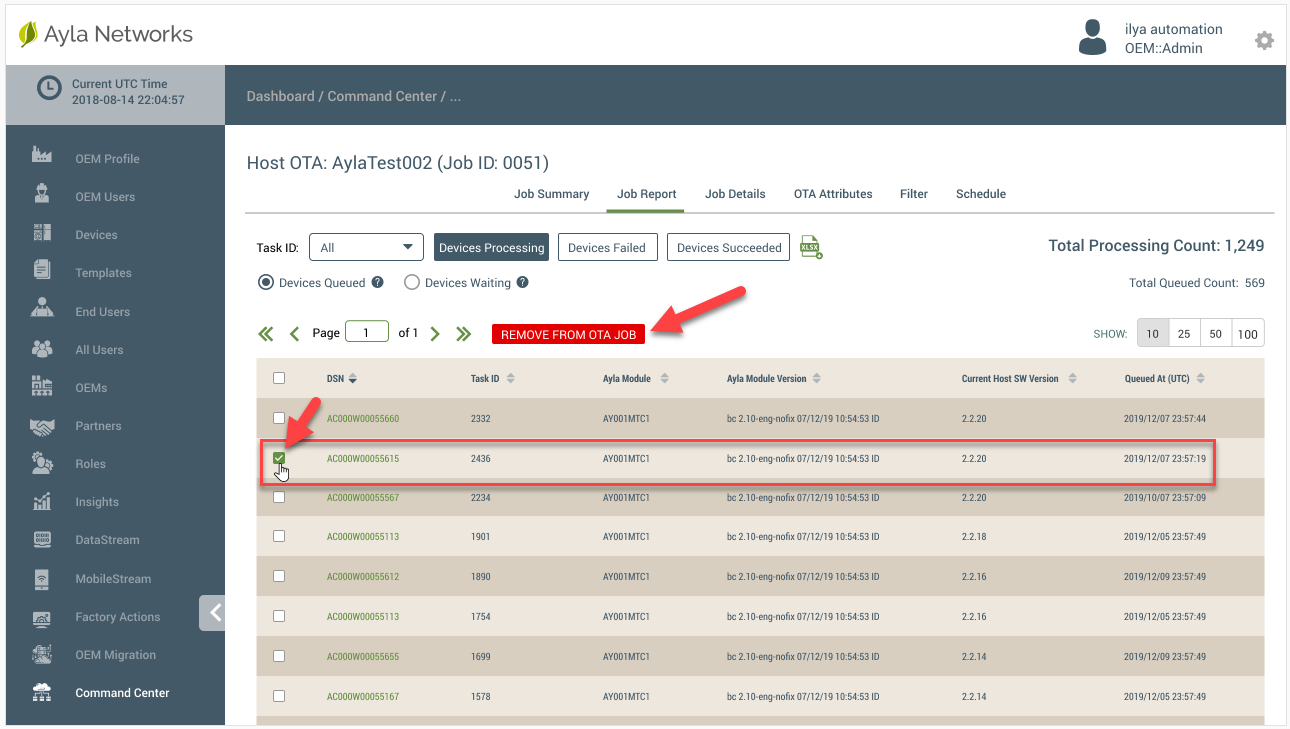The height and width of the screenshot is (729, 1290).
Task: Switch to Filter tab
Action: click(914, 194)
